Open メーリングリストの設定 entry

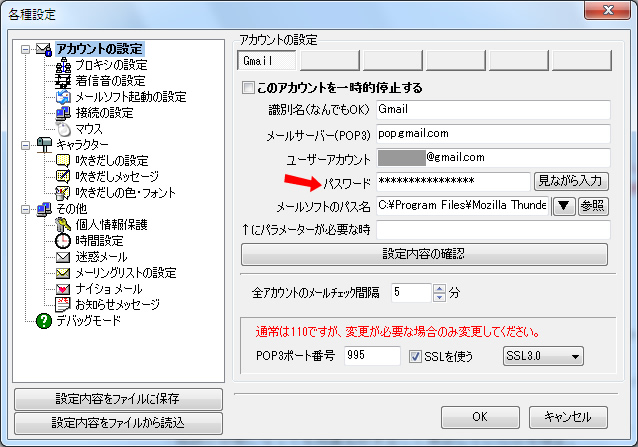click(126, 273)
